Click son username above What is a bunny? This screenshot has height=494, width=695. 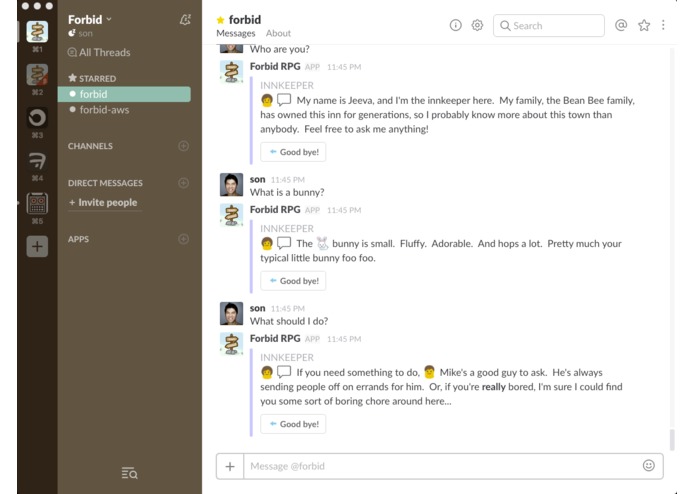point(258,179)
